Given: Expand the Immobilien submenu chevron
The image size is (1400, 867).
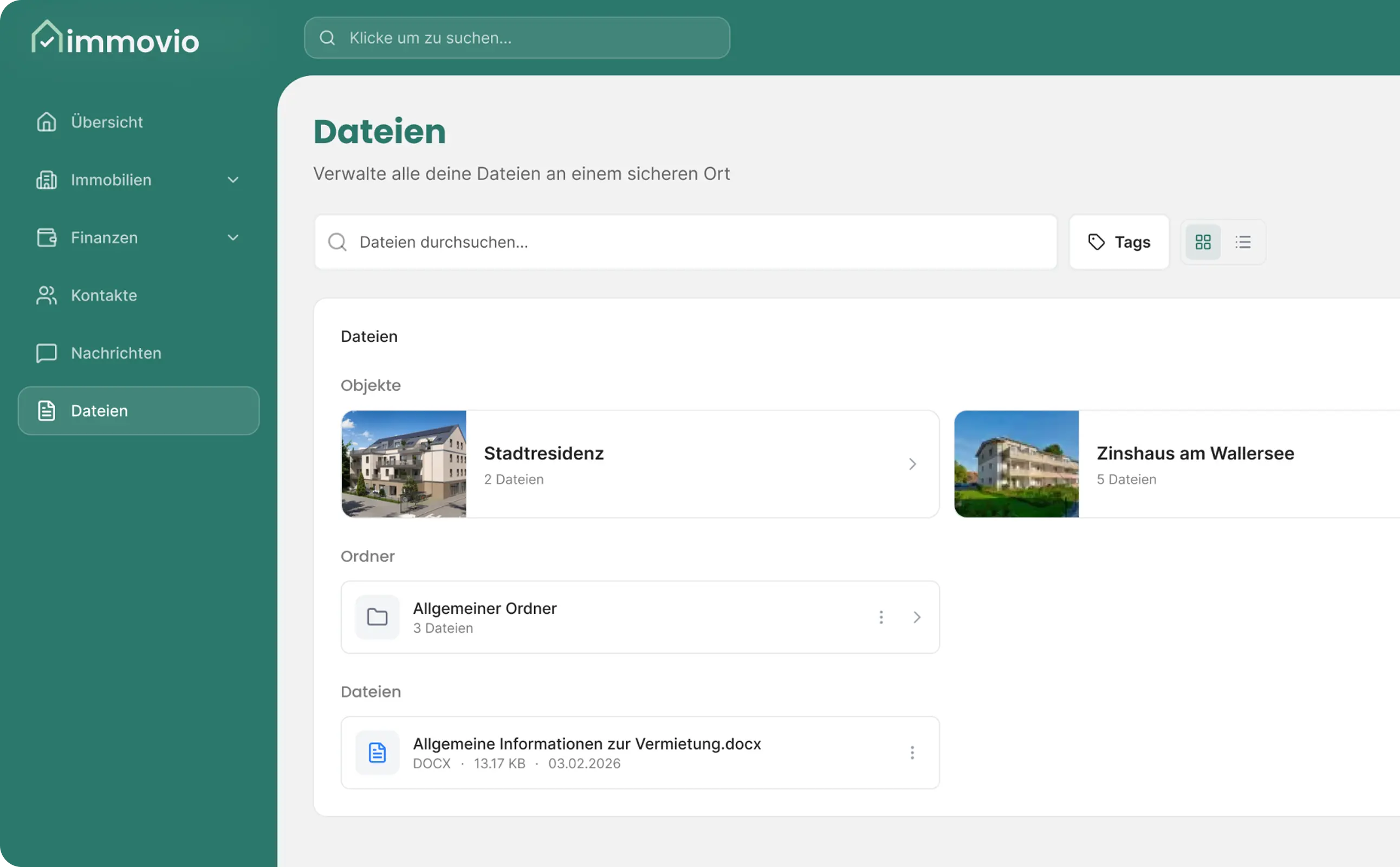Looking at the screenshot, I should 233,180.
